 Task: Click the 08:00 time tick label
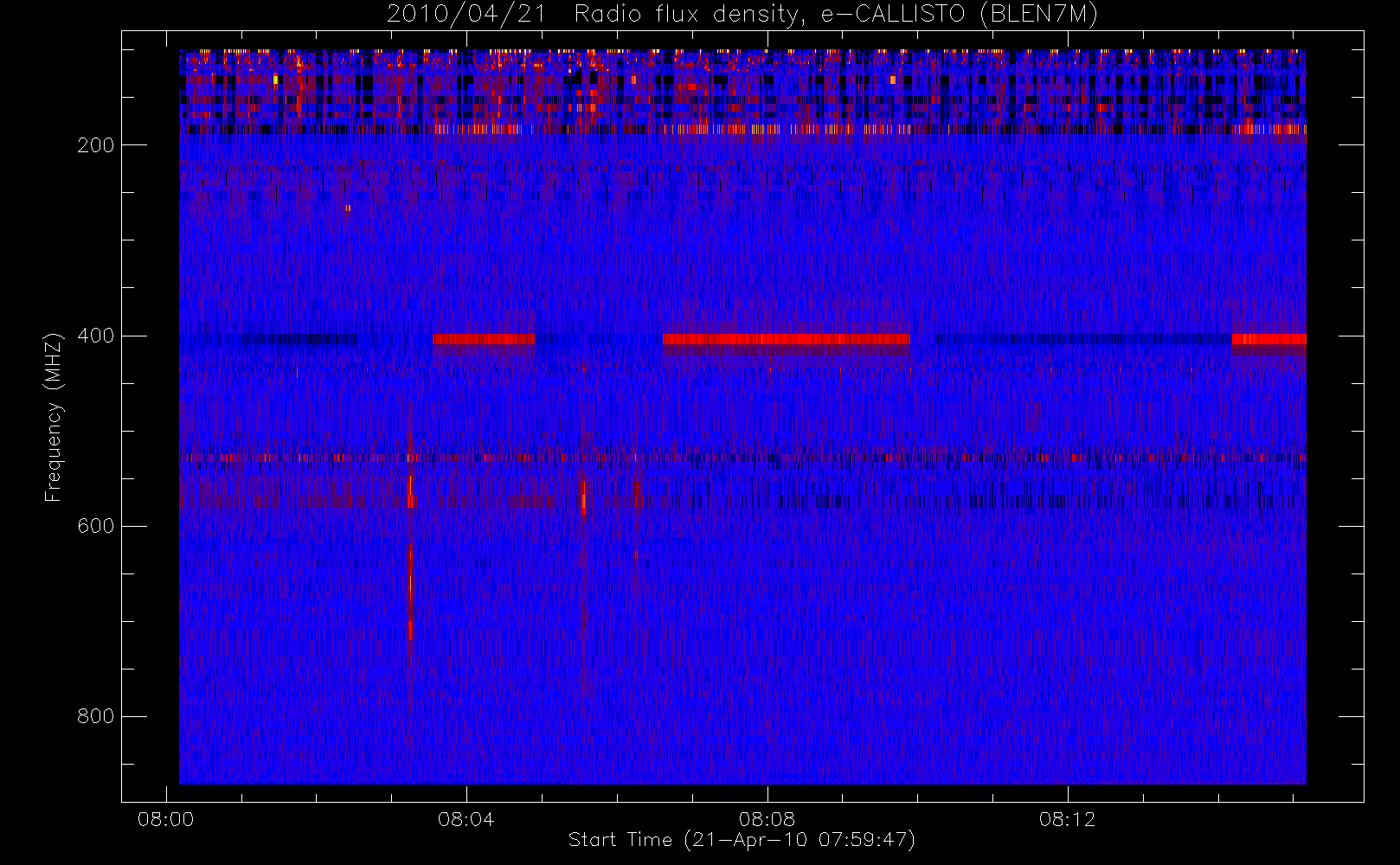(165, 818)
